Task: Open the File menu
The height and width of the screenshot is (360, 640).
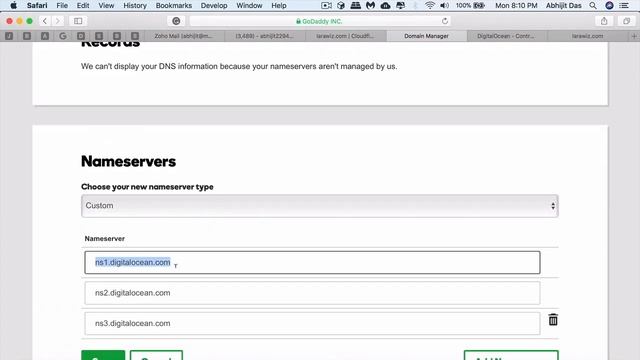Action: coord(62,6)
